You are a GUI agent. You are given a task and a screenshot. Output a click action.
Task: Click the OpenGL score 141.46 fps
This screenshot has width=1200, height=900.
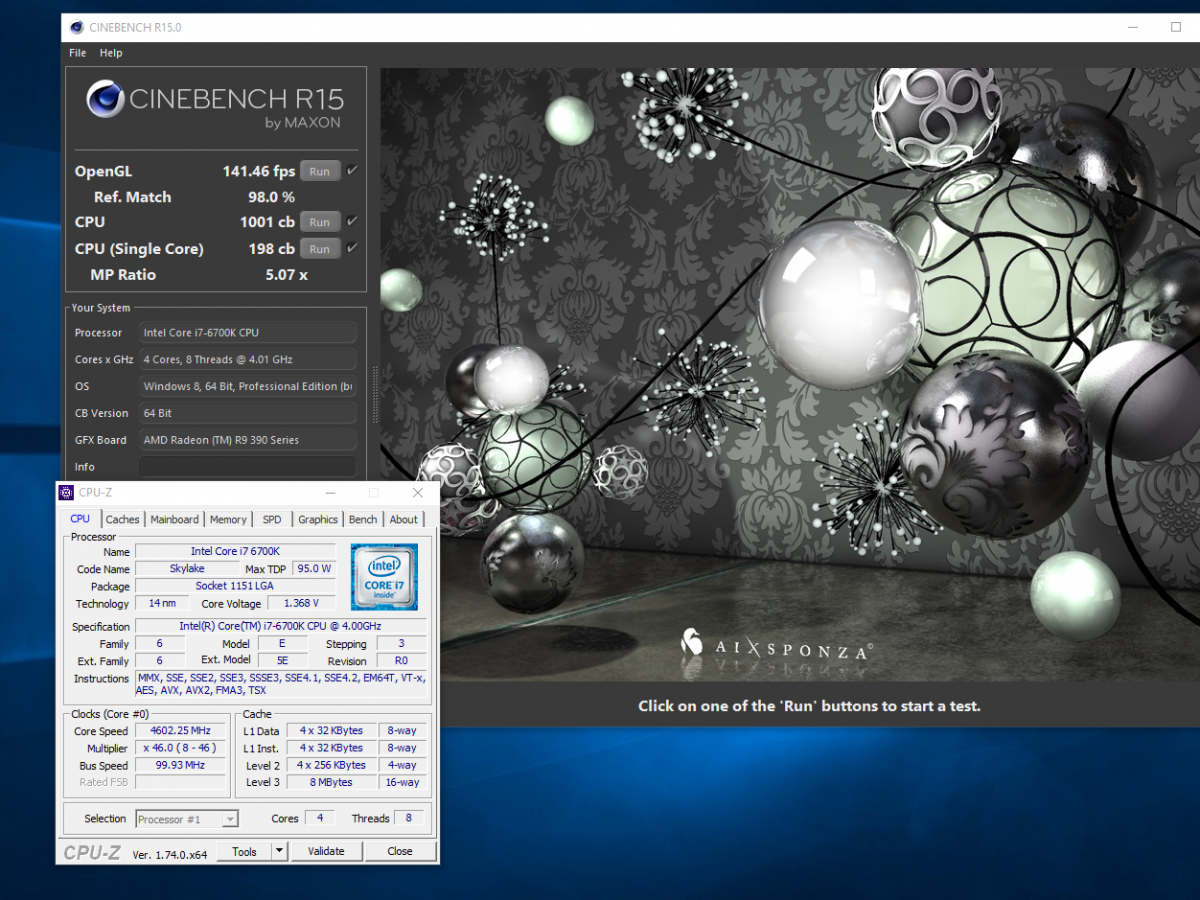[x=259, y=171]
